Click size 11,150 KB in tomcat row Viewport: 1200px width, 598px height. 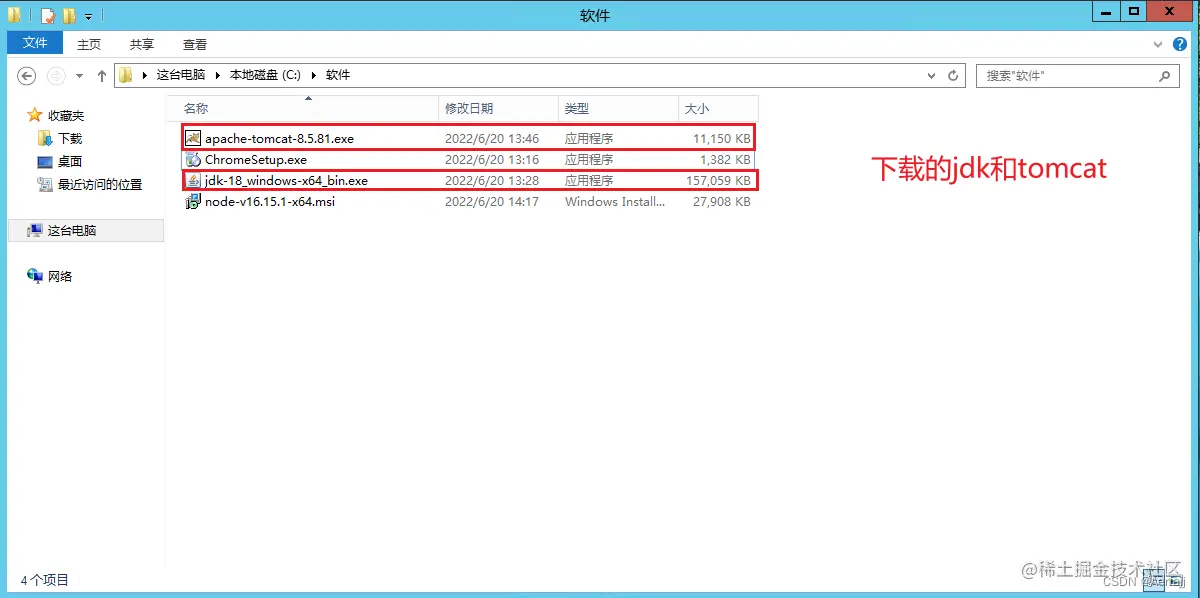[x=721, y=138]
